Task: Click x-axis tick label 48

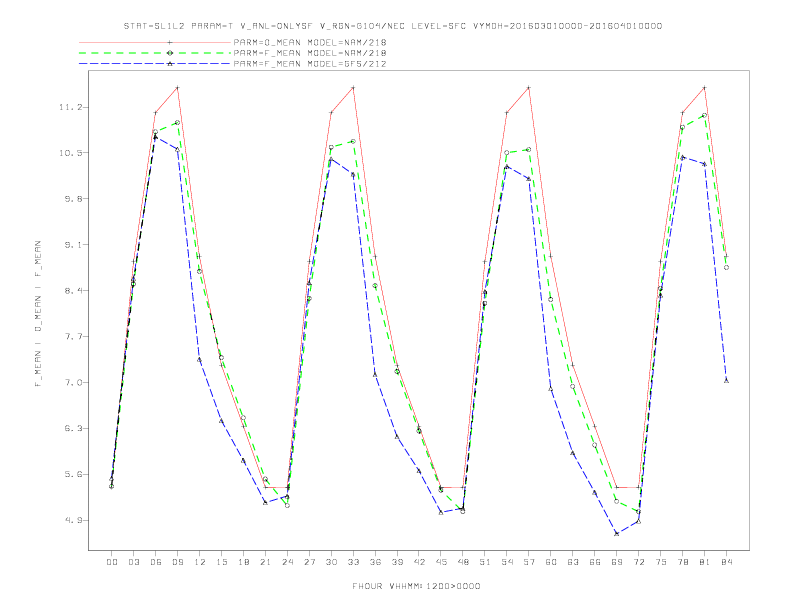Action: (463, 562)
